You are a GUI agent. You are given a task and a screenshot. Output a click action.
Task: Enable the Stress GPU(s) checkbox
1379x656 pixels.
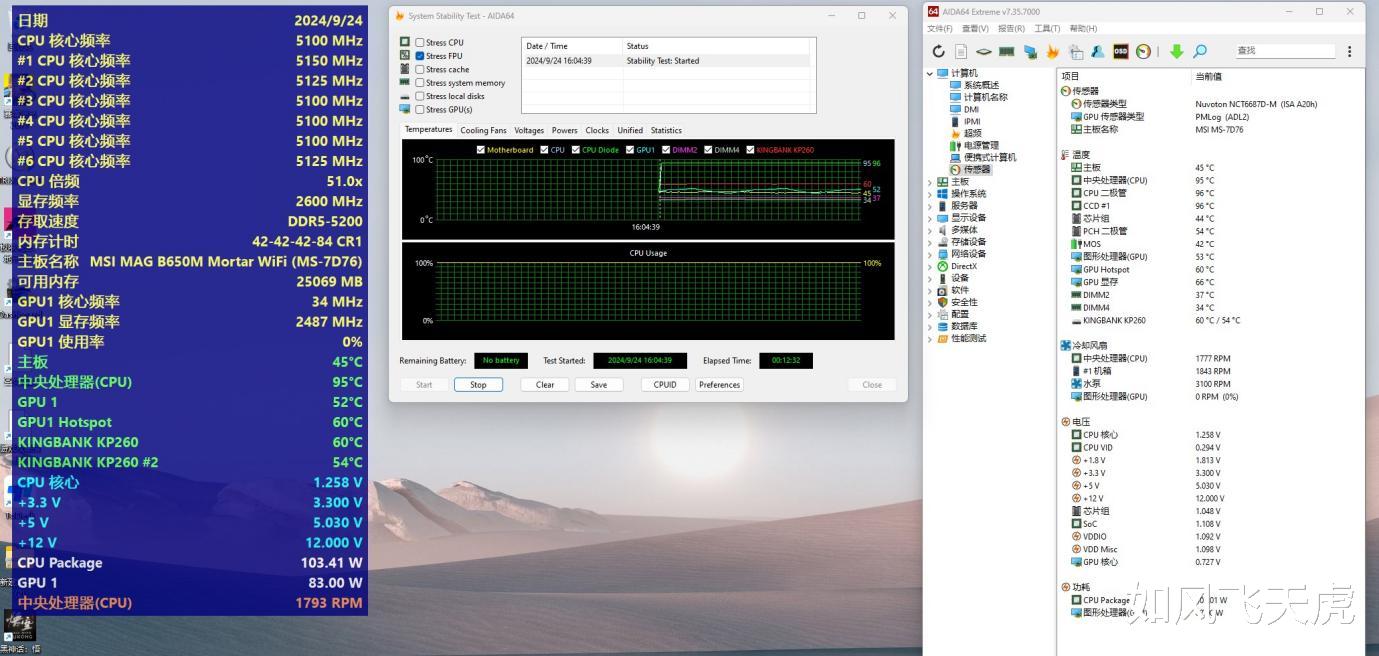(420, 110)
